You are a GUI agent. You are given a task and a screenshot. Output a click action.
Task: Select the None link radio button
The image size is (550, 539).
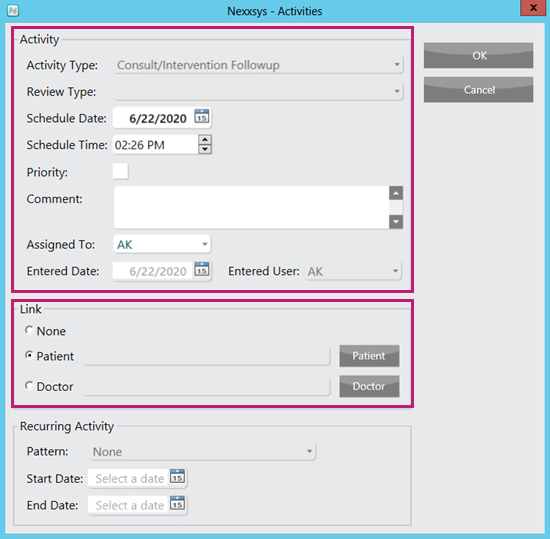tap(29, 330)
